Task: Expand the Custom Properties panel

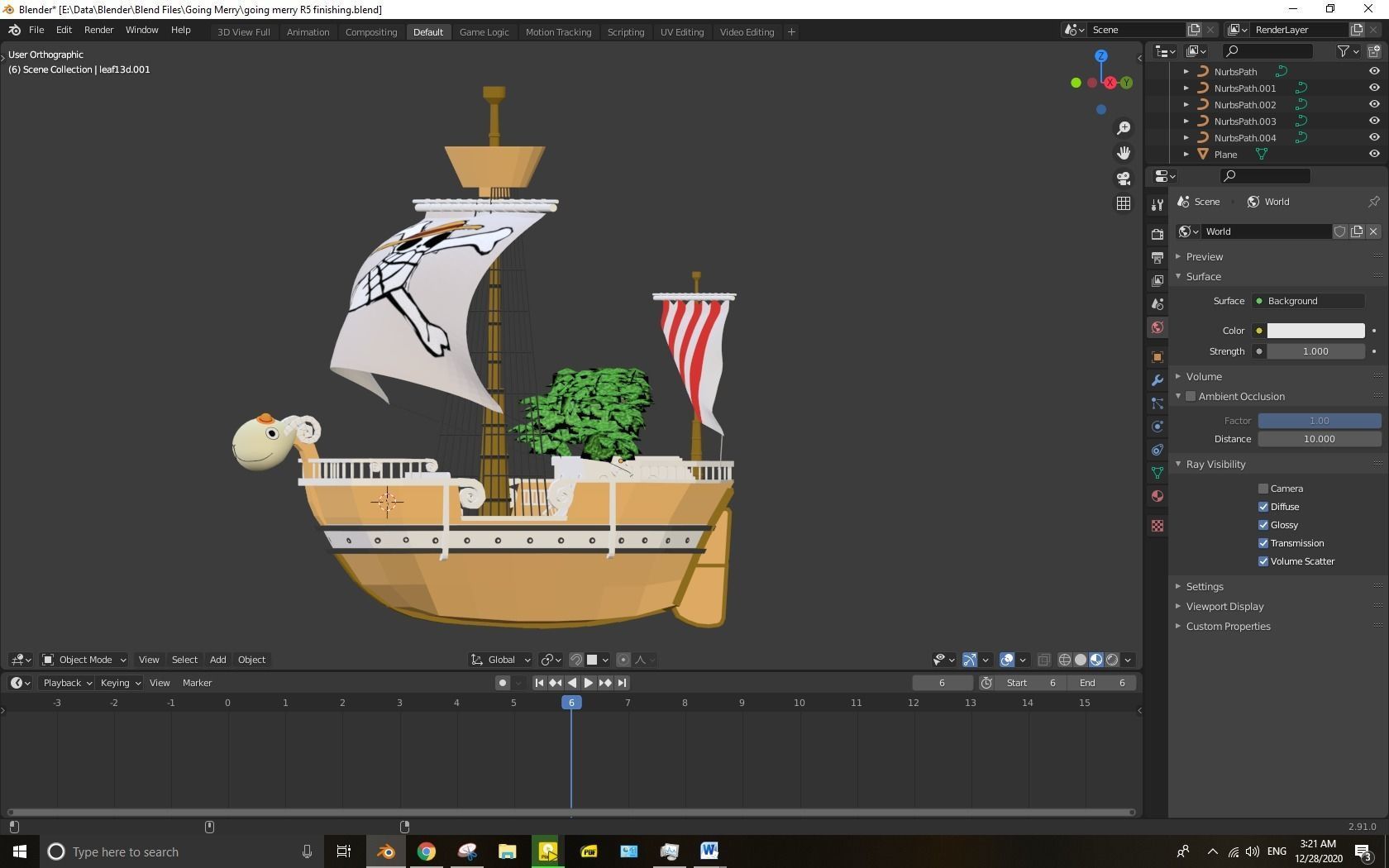Action: pos(1228,627)
